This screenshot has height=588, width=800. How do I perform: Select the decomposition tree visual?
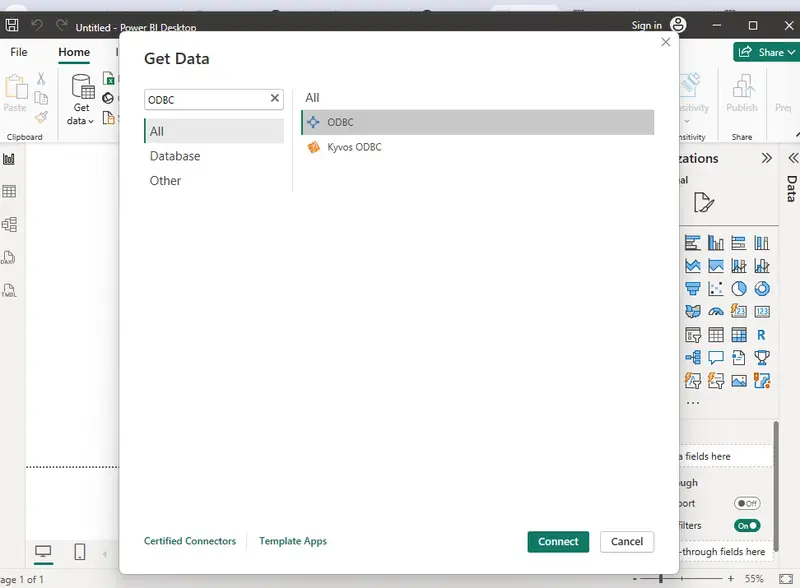point(692,357)
